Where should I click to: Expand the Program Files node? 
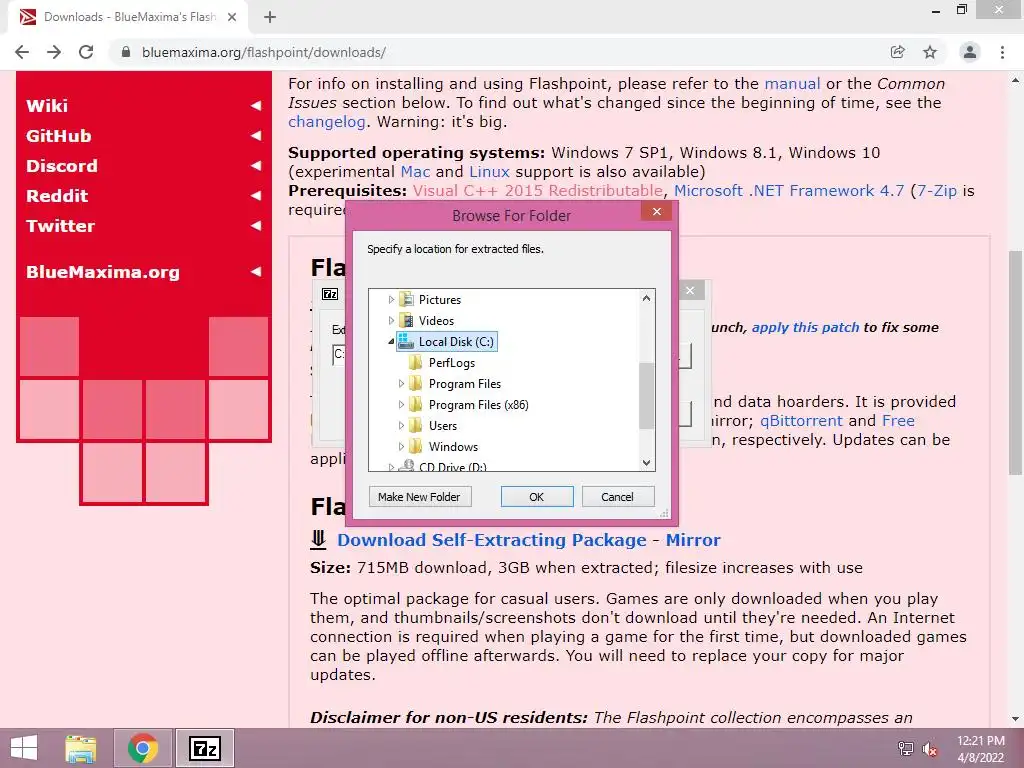click(x=401, y=383)
